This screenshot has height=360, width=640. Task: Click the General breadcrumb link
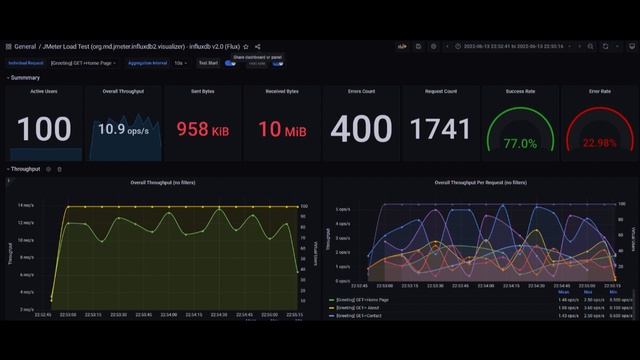coord(25,47)
